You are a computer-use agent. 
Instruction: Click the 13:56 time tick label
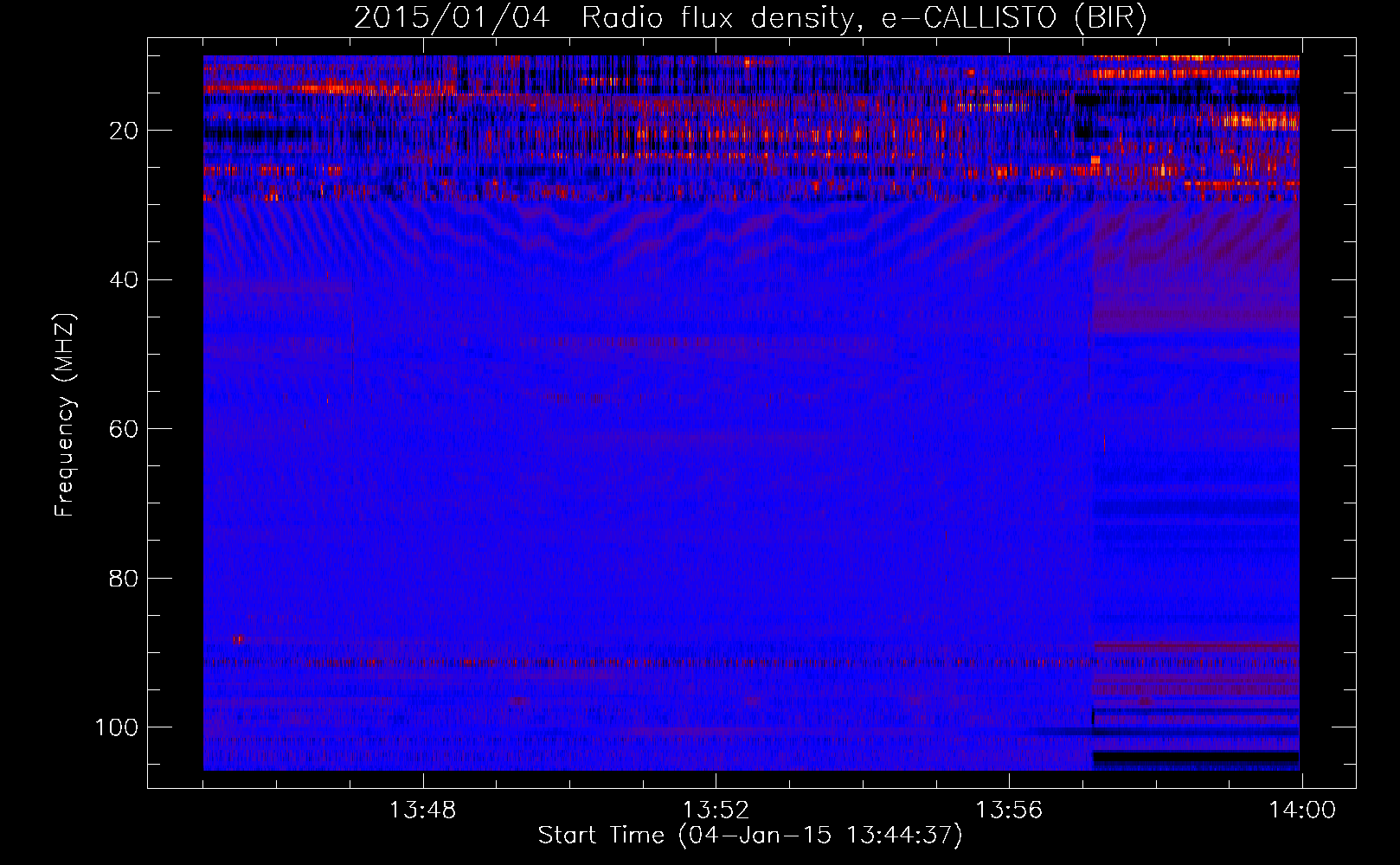[1009, 811]
